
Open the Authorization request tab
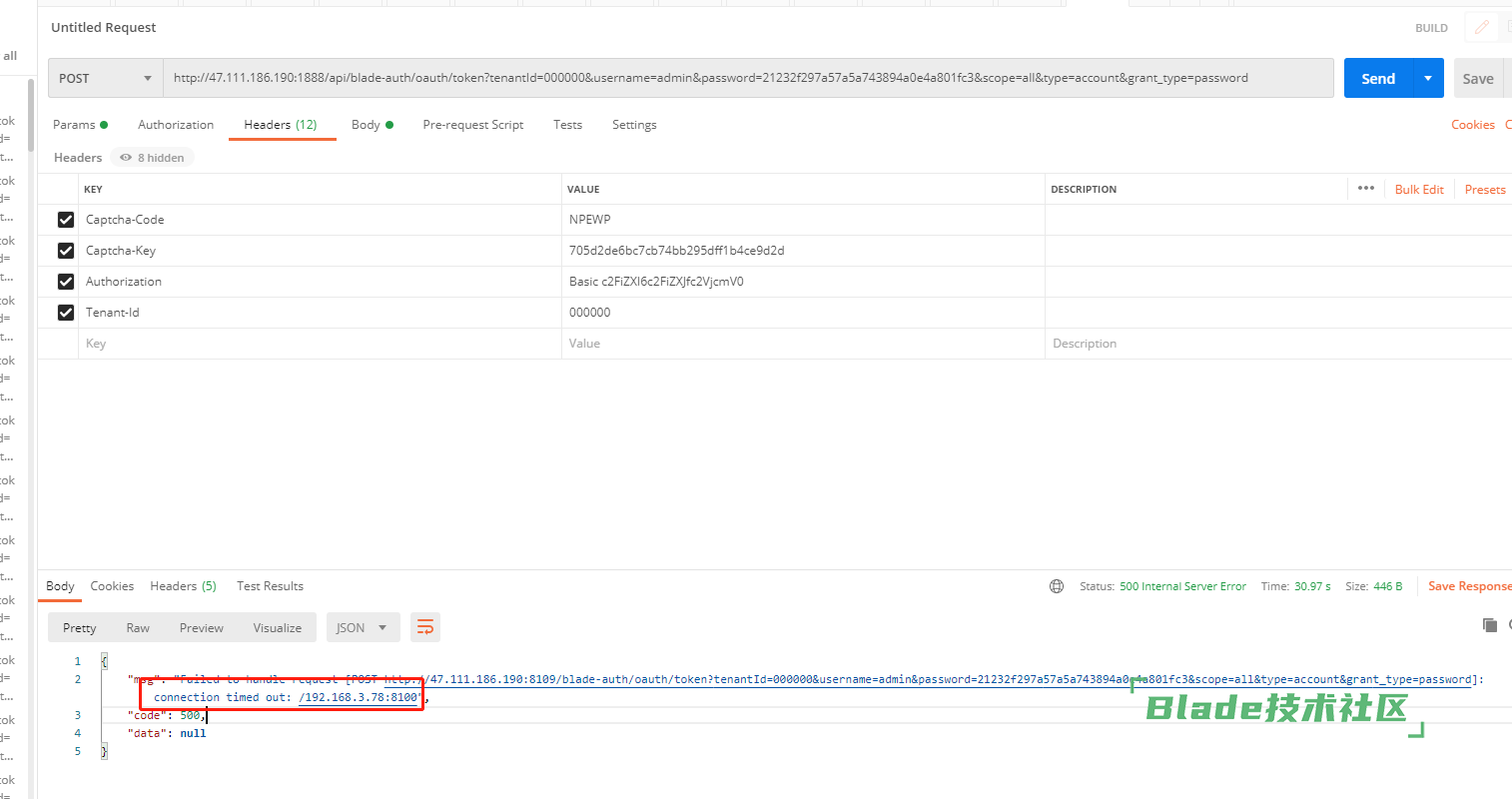[176, 125]
